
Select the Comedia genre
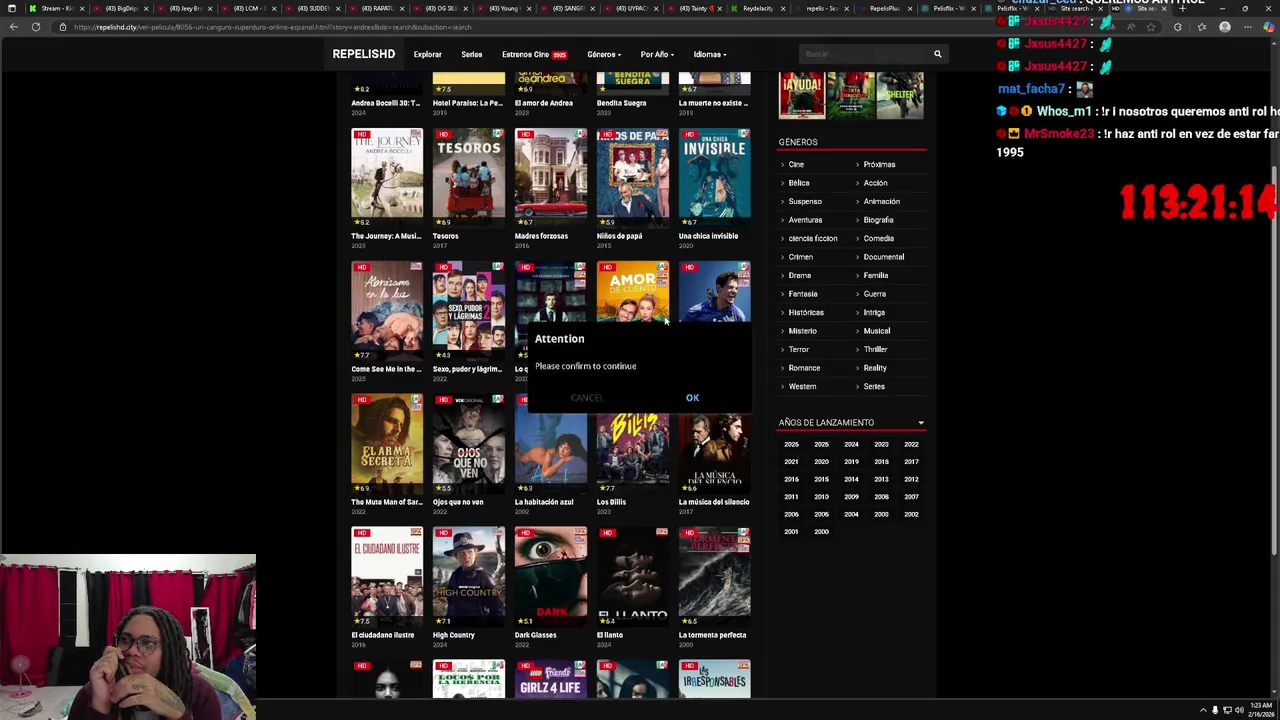879,238
